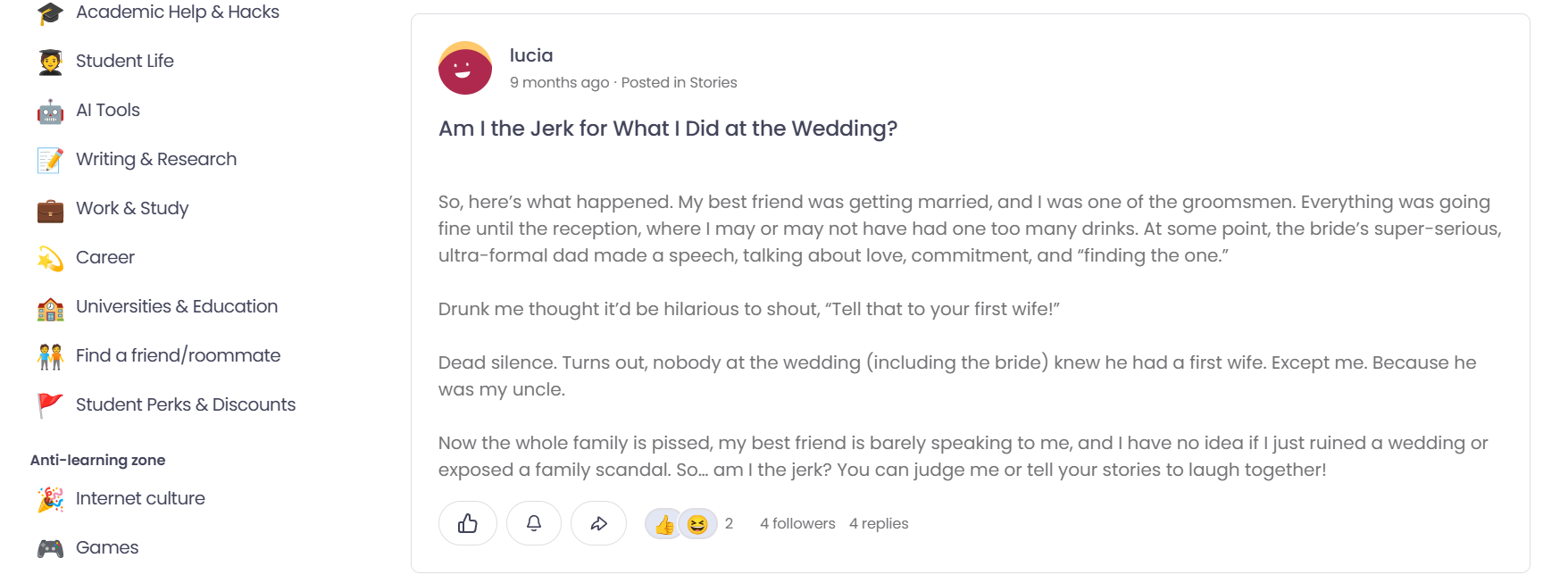Click the bell icon to follow the post
The width and height of the screenshot is (1568, 583).
pyautogui.click(x=533, y=523)
